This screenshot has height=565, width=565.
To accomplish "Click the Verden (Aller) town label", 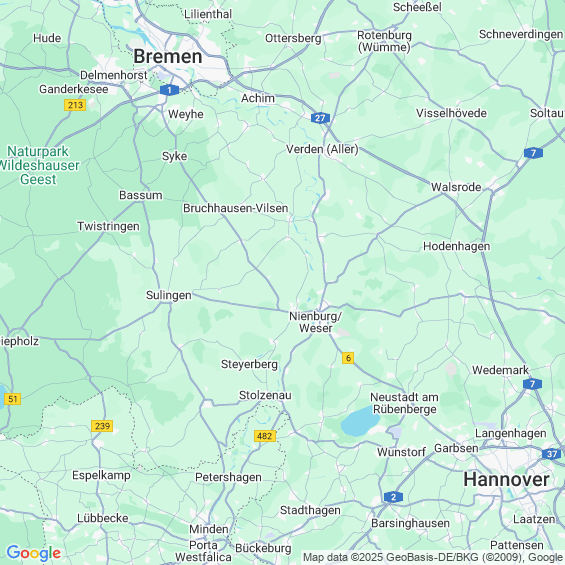I will coord(322,149).
